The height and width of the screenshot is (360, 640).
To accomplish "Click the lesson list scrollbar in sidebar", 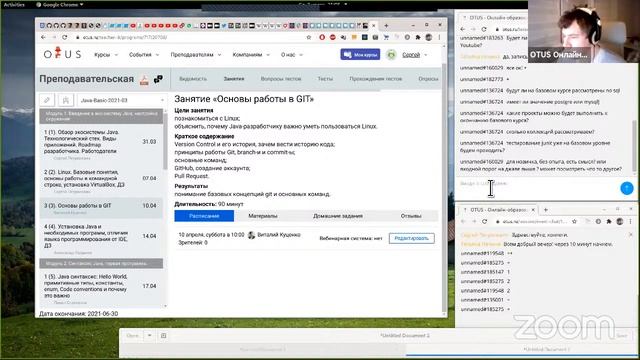I will click(x=165, y=141).
